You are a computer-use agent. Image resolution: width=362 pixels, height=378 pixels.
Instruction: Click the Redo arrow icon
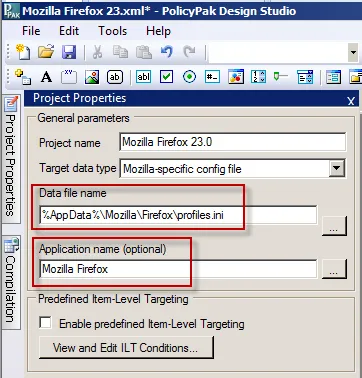click(189, 52)
